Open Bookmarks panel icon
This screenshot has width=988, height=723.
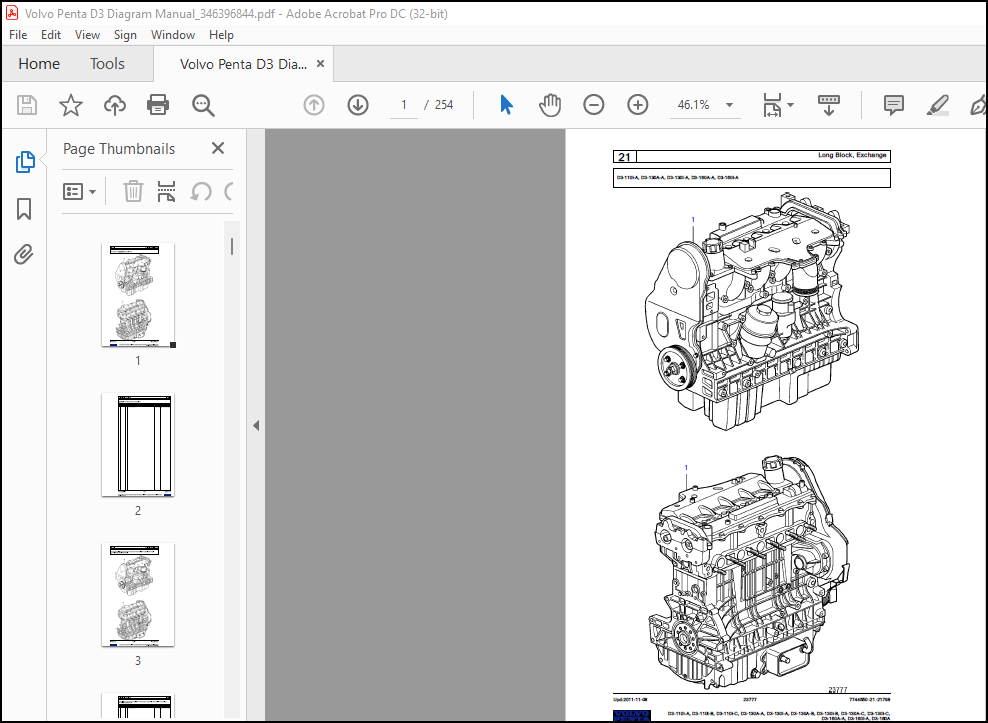point(24,209)
